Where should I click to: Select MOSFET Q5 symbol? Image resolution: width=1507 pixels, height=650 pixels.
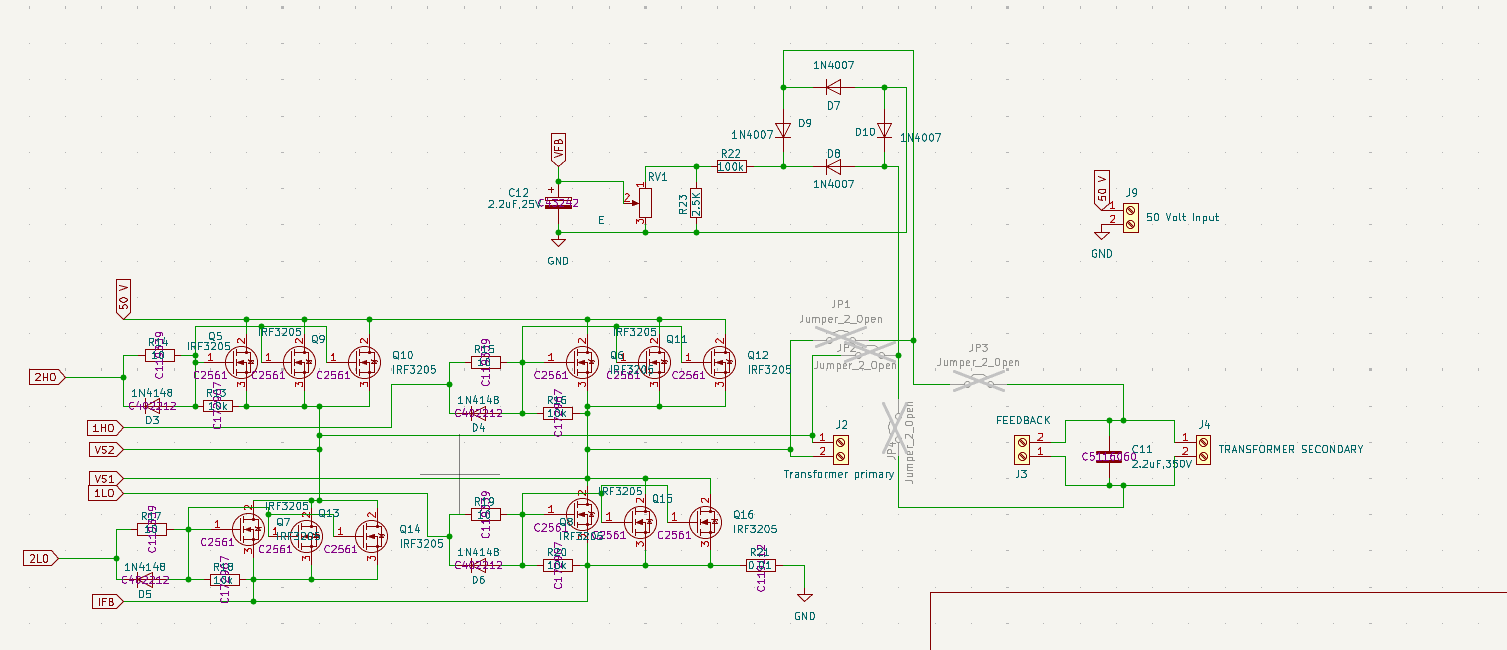241,362
